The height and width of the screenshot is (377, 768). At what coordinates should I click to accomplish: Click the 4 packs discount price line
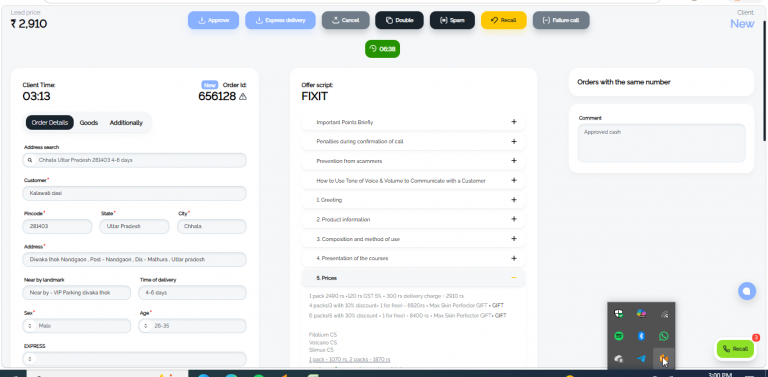point(406,306)
